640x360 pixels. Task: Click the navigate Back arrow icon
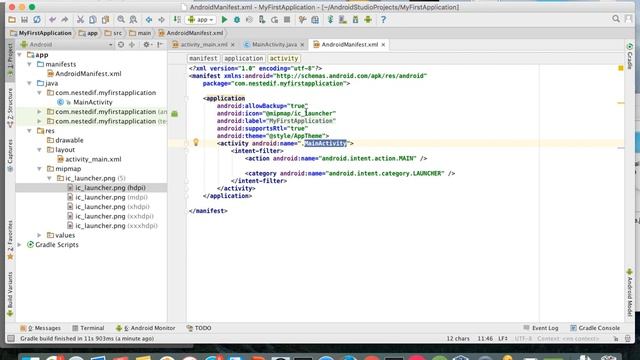click(x=149, y=20)
